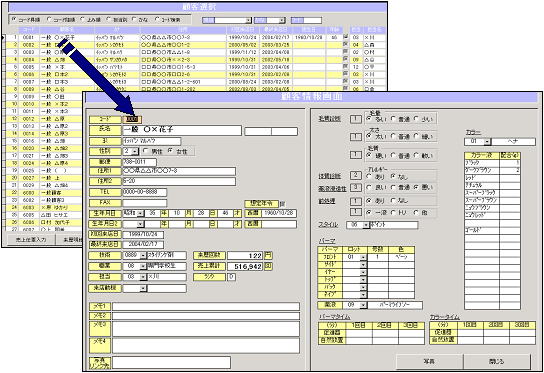
Task: Select コード検索 radio in customer list window
Action: (x=157, y=19)
